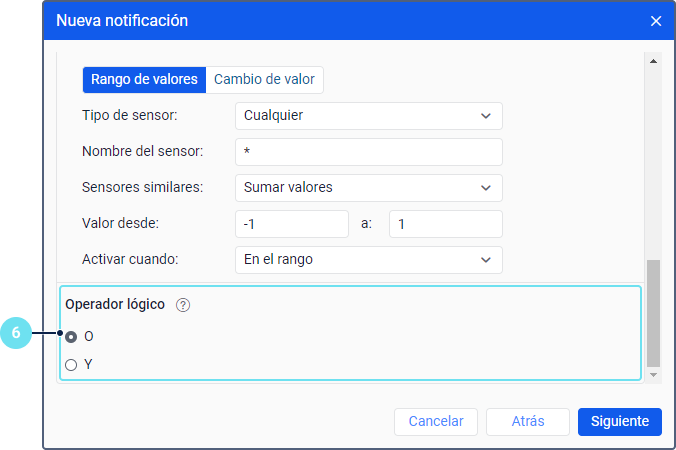The image size is (676, 450).
Task: Switch to the Cambio de valor tab
Action: [264, 80]
